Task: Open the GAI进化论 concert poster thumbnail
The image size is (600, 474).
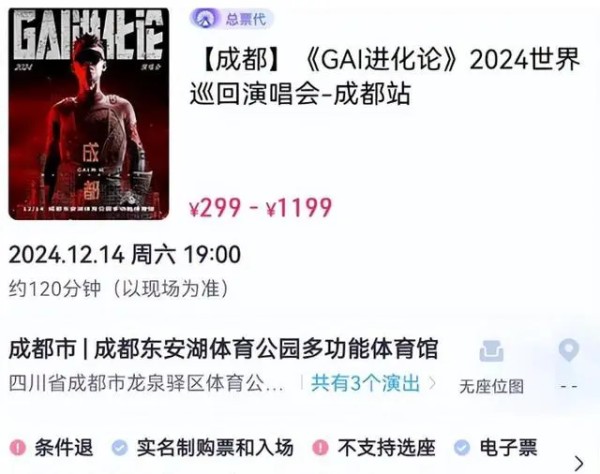Action: coord(89,114)
